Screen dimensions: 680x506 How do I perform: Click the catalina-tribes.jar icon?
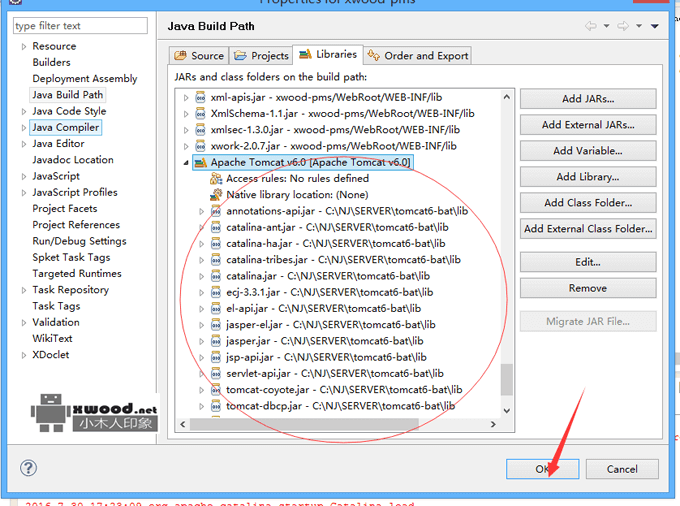216,260
